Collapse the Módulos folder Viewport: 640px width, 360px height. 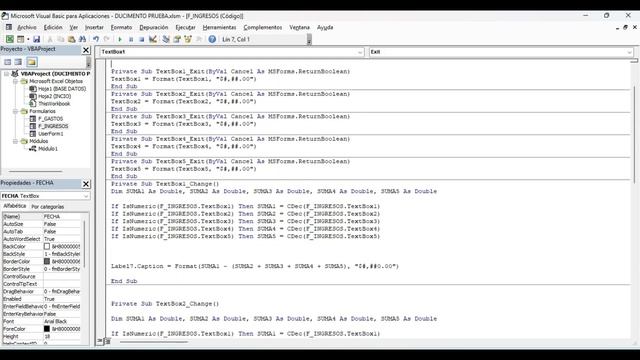(x=15, y=141)
